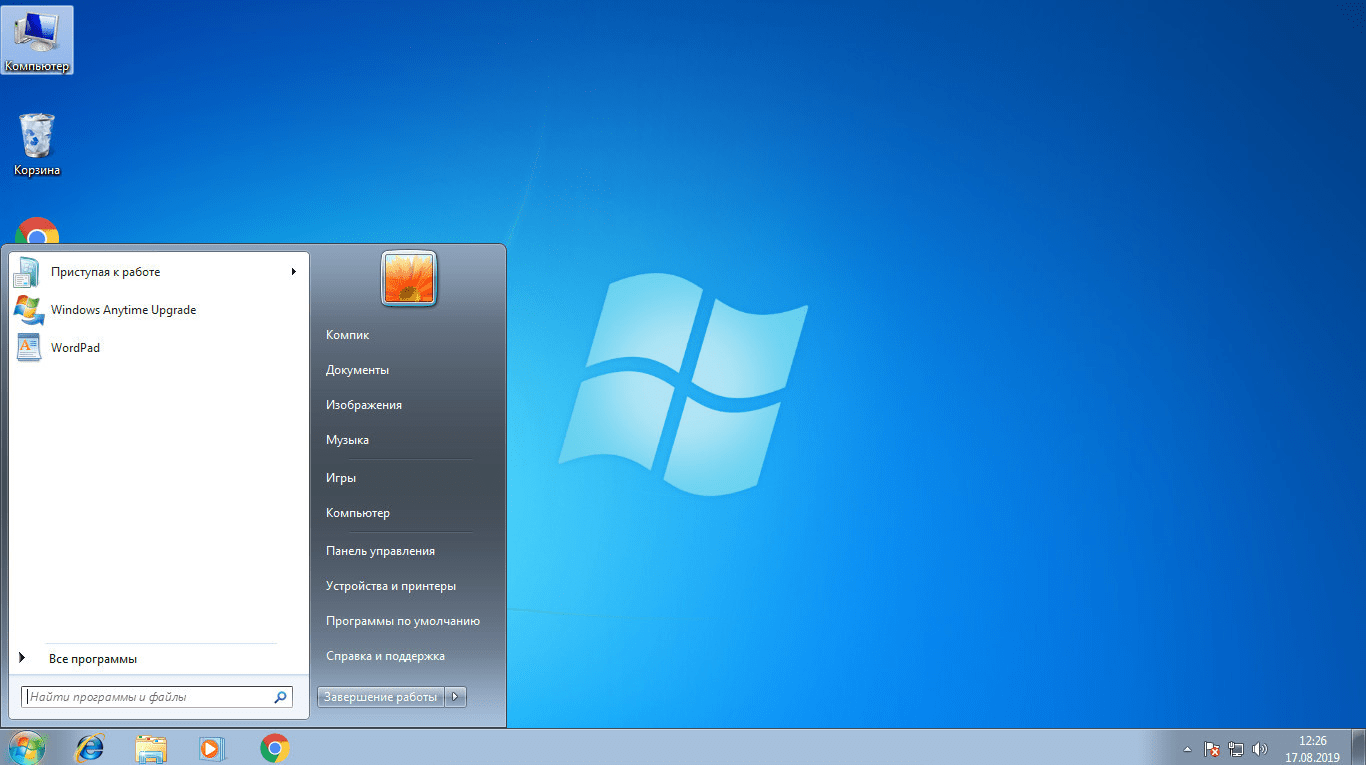Viewport: 1366px width, 765px height.
Task: Show hidden tray icons arrow
Action: click(x=1187, y=748)
